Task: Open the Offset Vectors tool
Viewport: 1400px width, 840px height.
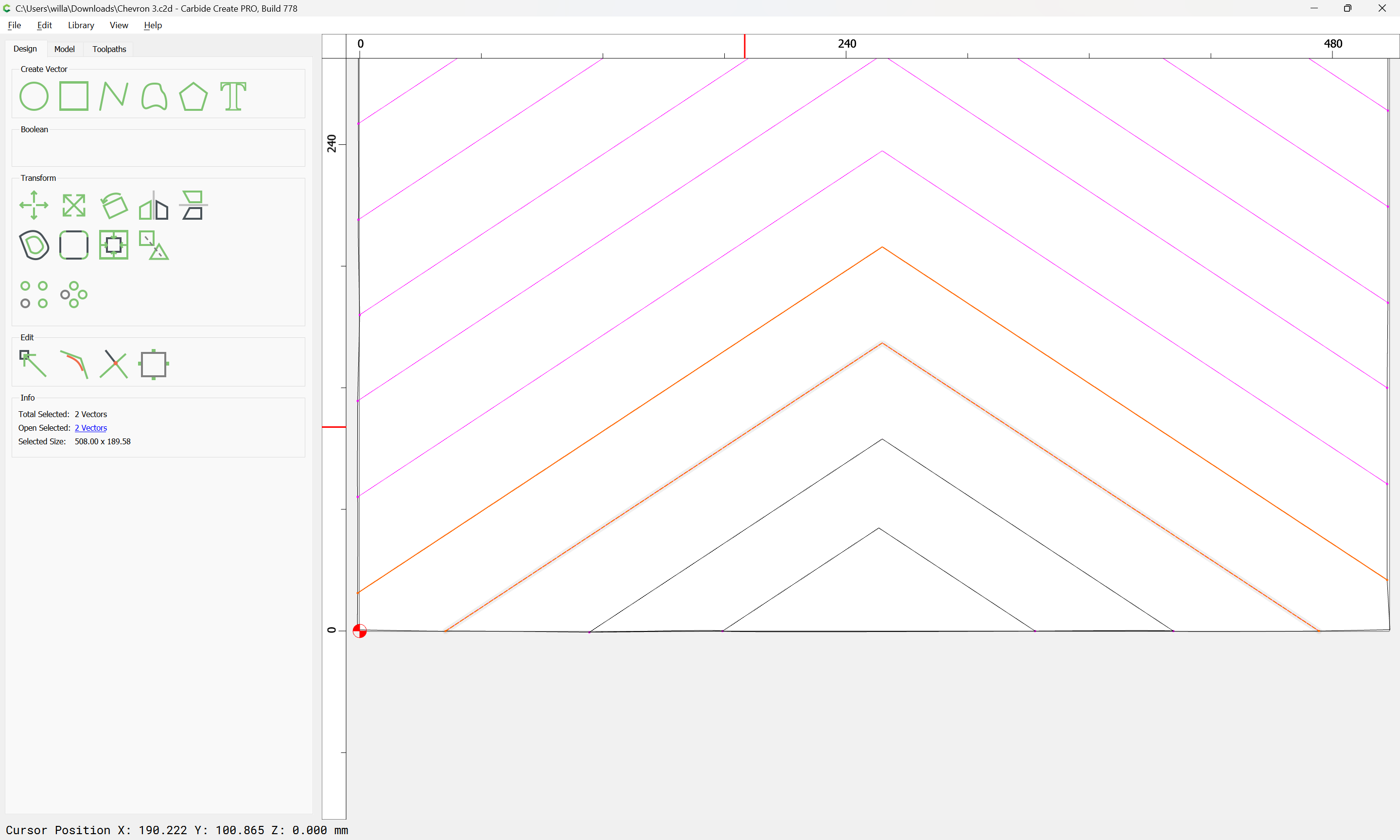Action: (34, 245)
